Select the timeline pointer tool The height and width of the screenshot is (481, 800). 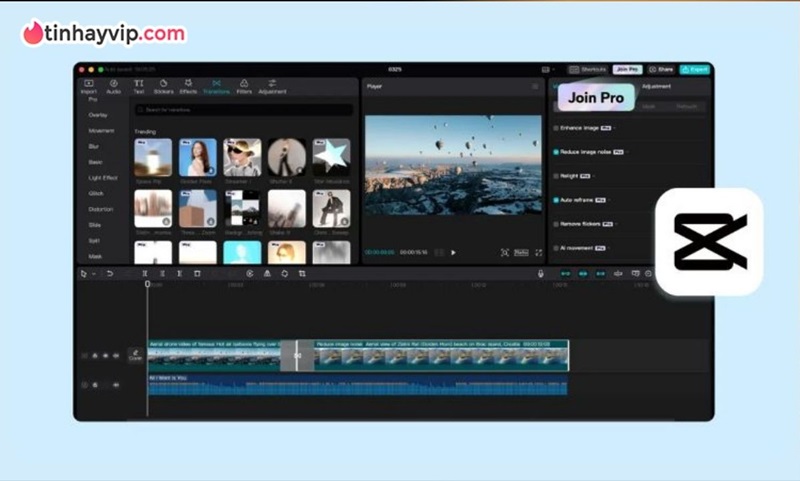point(84,274)
